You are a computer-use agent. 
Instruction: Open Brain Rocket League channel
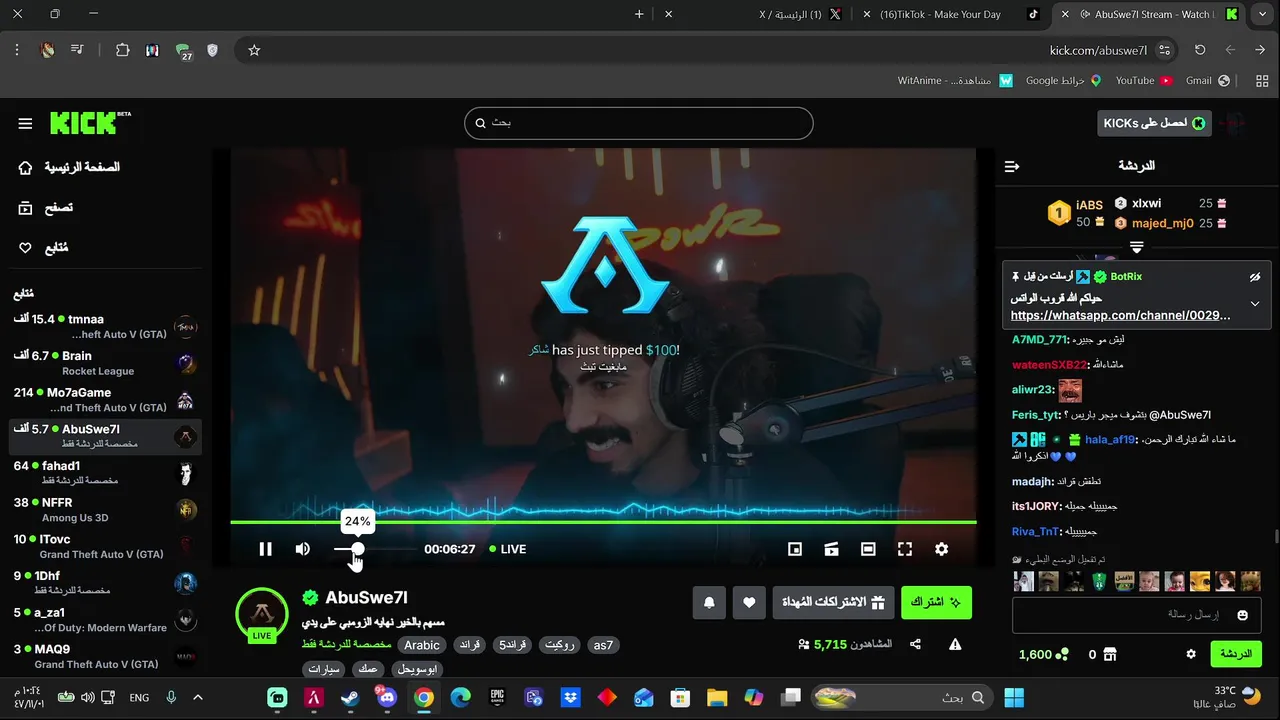[105, 363]
